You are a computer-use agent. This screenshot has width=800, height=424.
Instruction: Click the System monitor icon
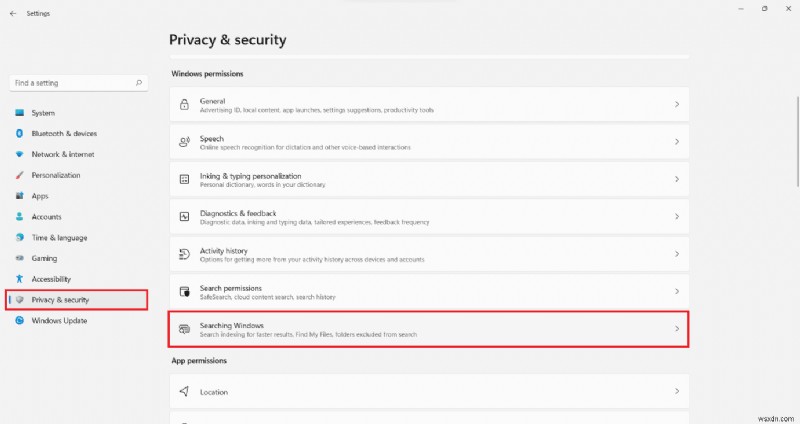click(19, 113)
